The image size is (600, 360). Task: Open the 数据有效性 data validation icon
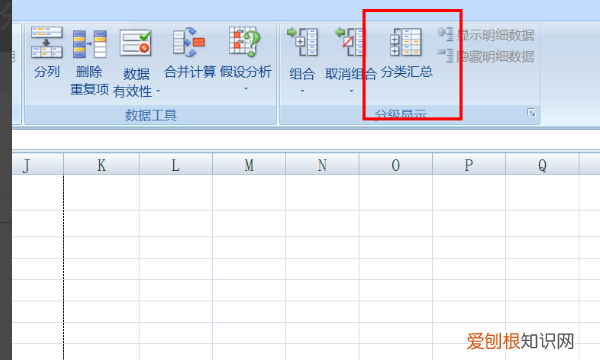point(135,43)
